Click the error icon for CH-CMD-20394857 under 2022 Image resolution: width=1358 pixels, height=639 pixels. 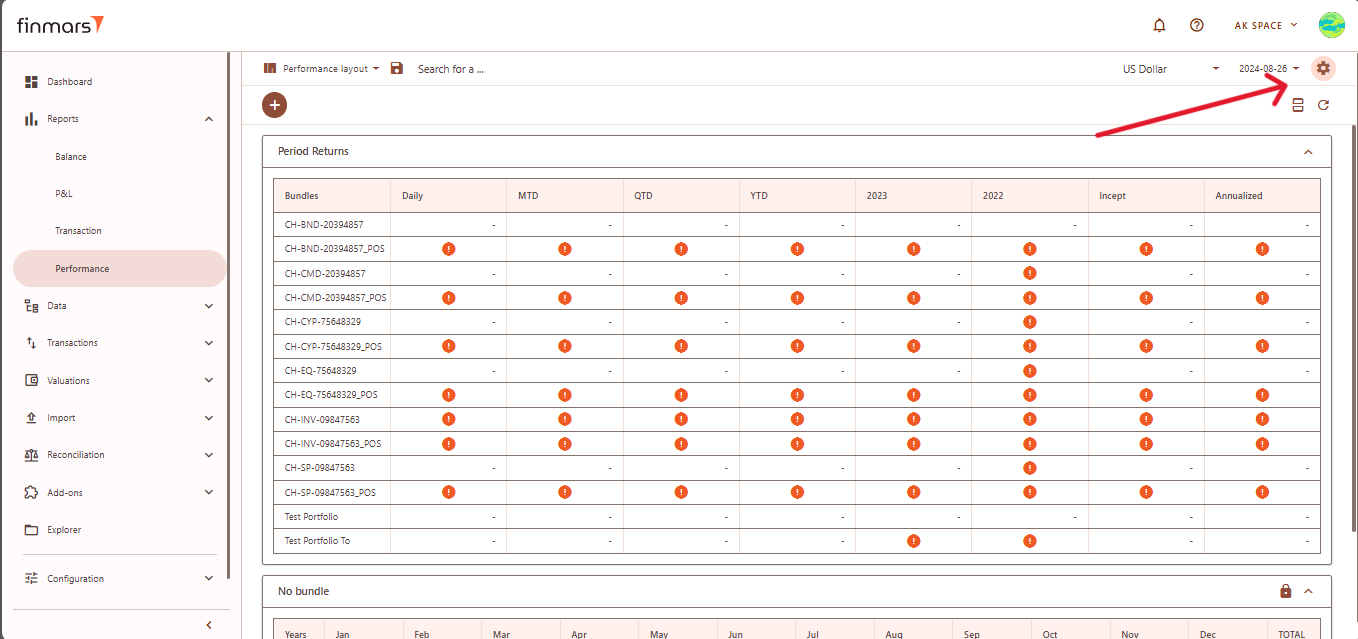1029,273
